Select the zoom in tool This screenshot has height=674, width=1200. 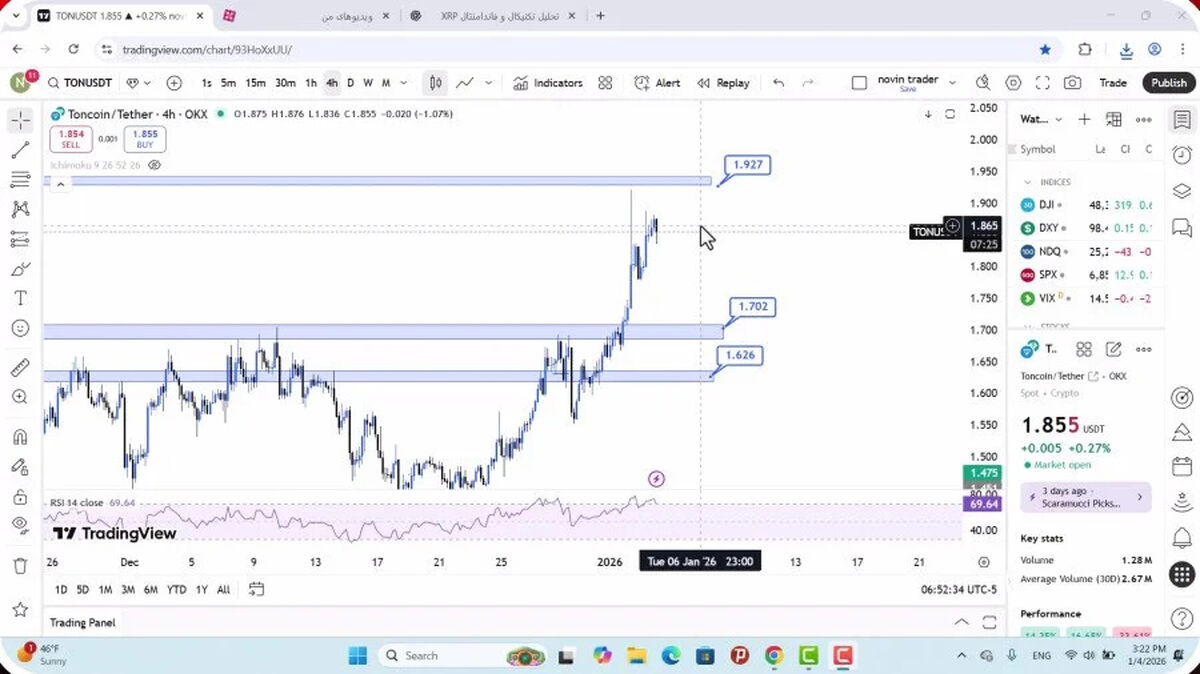pyautogui.click(x=20, y=397)
